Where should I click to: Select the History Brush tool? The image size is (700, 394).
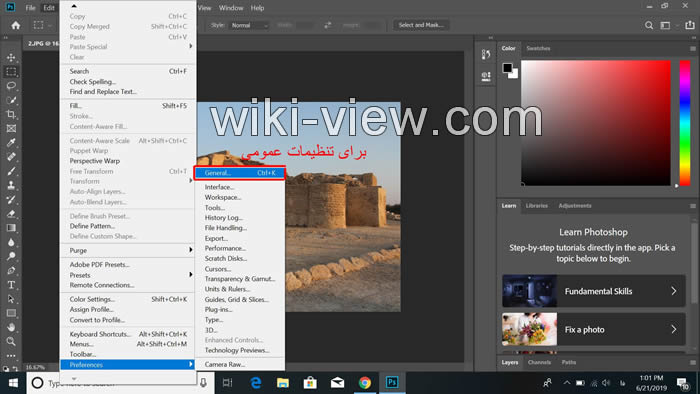[x=11, y=199]
